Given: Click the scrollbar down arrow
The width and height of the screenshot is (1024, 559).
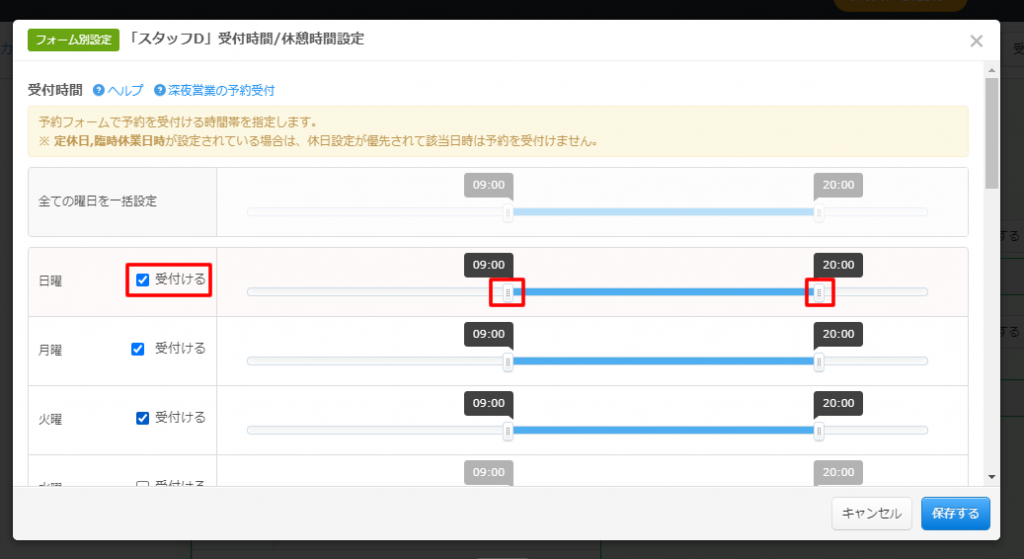Looking at the screenshot, I should point(991,477).
